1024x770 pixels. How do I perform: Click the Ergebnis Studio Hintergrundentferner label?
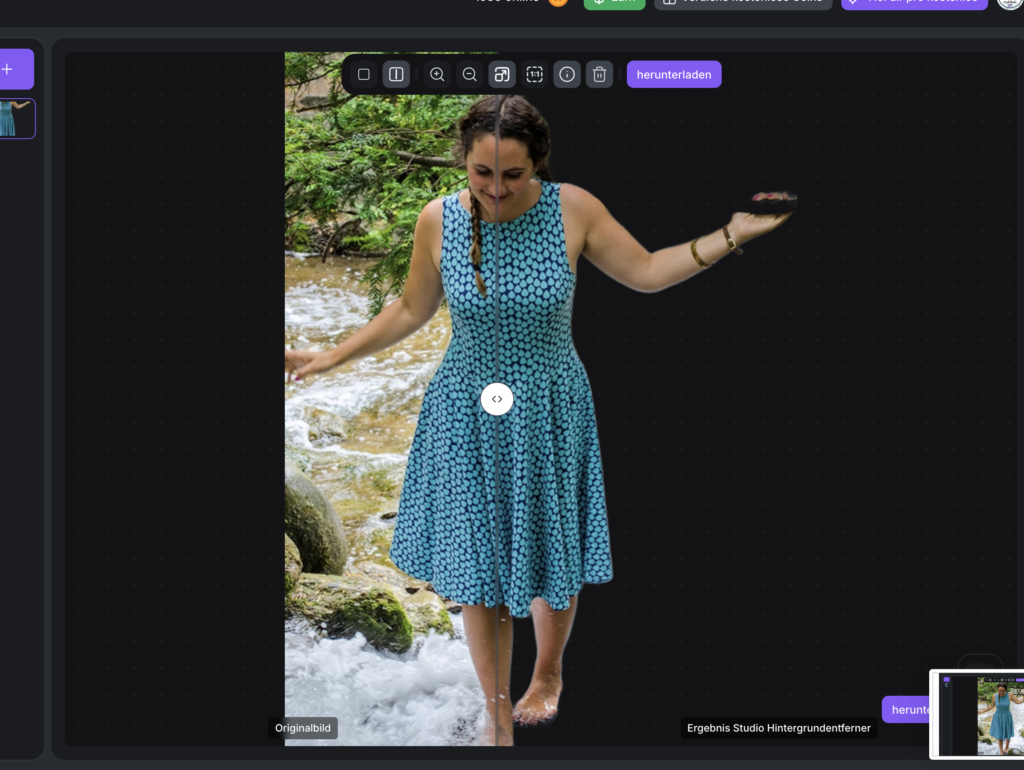(x=778, y=728)
